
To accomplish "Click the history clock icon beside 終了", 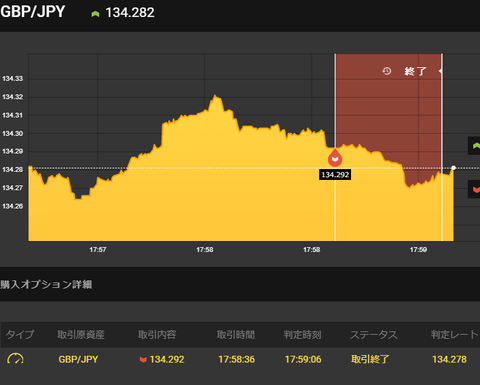I will tap(387, 71).
